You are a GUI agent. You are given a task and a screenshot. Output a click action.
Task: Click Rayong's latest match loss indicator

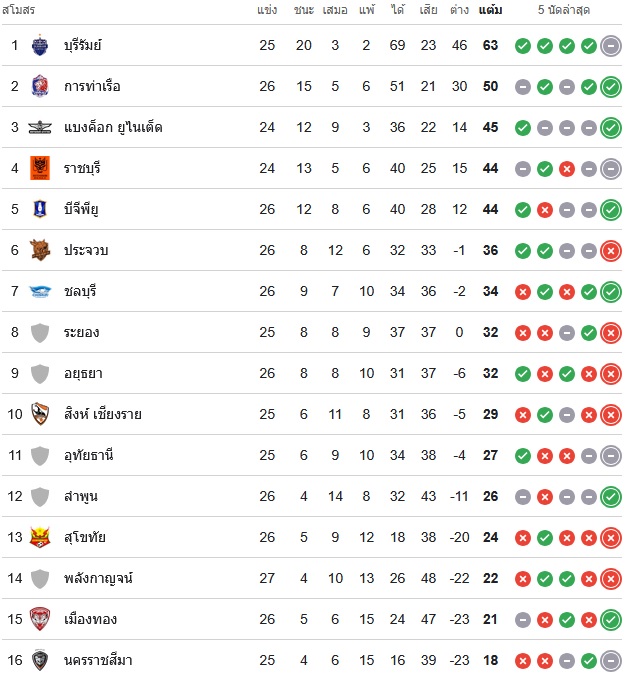pos(611,332)
